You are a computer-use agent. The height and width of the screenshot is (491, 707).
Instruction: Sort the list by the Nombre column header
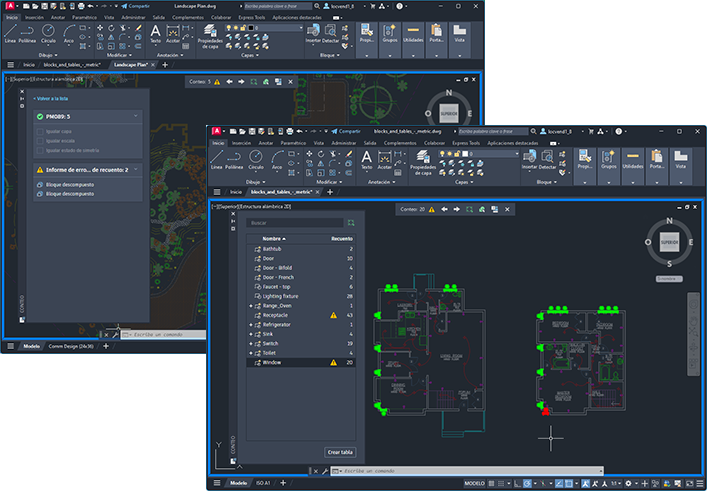[x=274, y=239]
